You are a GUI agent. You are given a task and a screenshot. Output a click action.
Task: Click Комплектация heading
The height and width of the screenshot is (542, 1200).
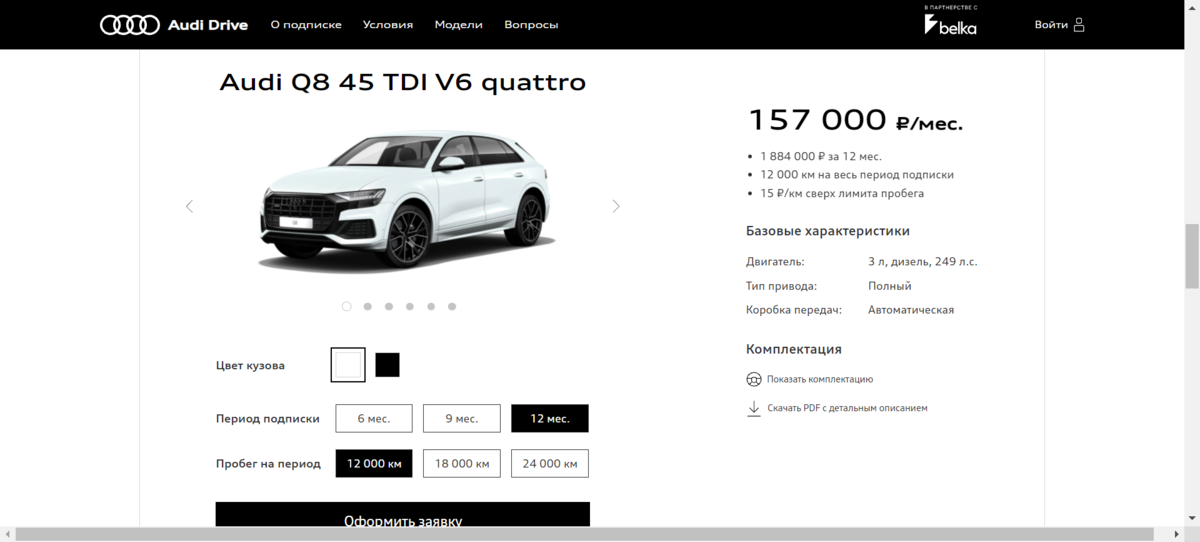coord(794,349)
